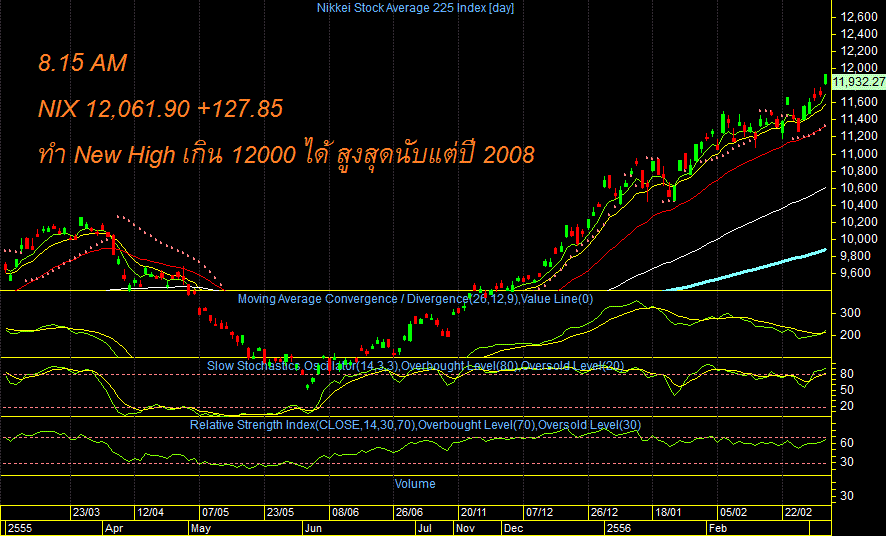Click the 'Relative Strength Index(CLOSE,14,30,70)' indicator label

303,425
